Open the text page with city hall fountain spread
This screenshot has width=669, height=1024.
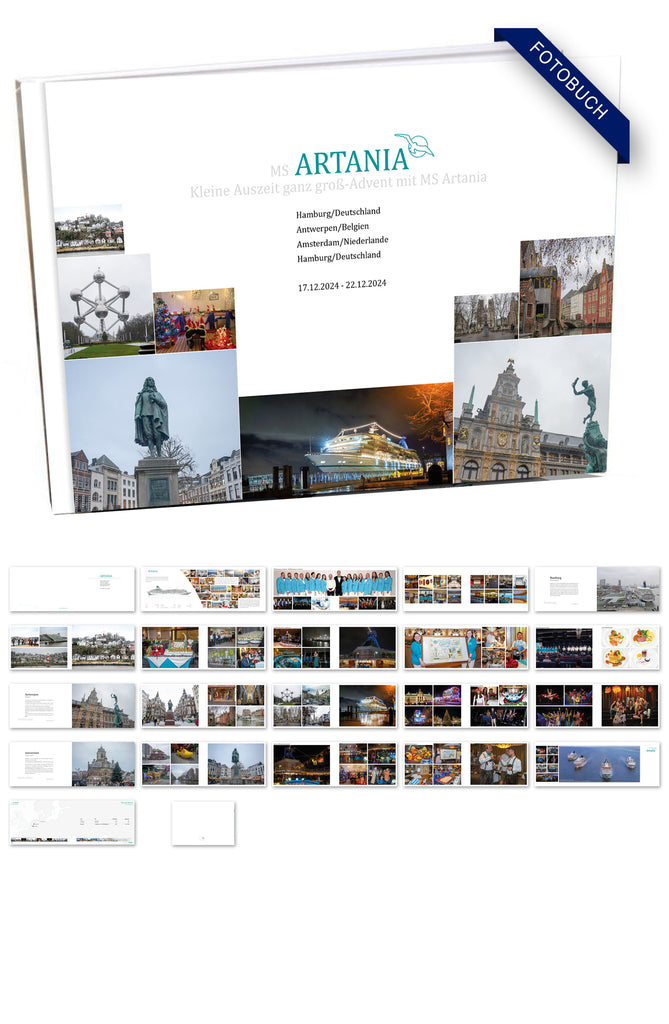coord(72,706)
